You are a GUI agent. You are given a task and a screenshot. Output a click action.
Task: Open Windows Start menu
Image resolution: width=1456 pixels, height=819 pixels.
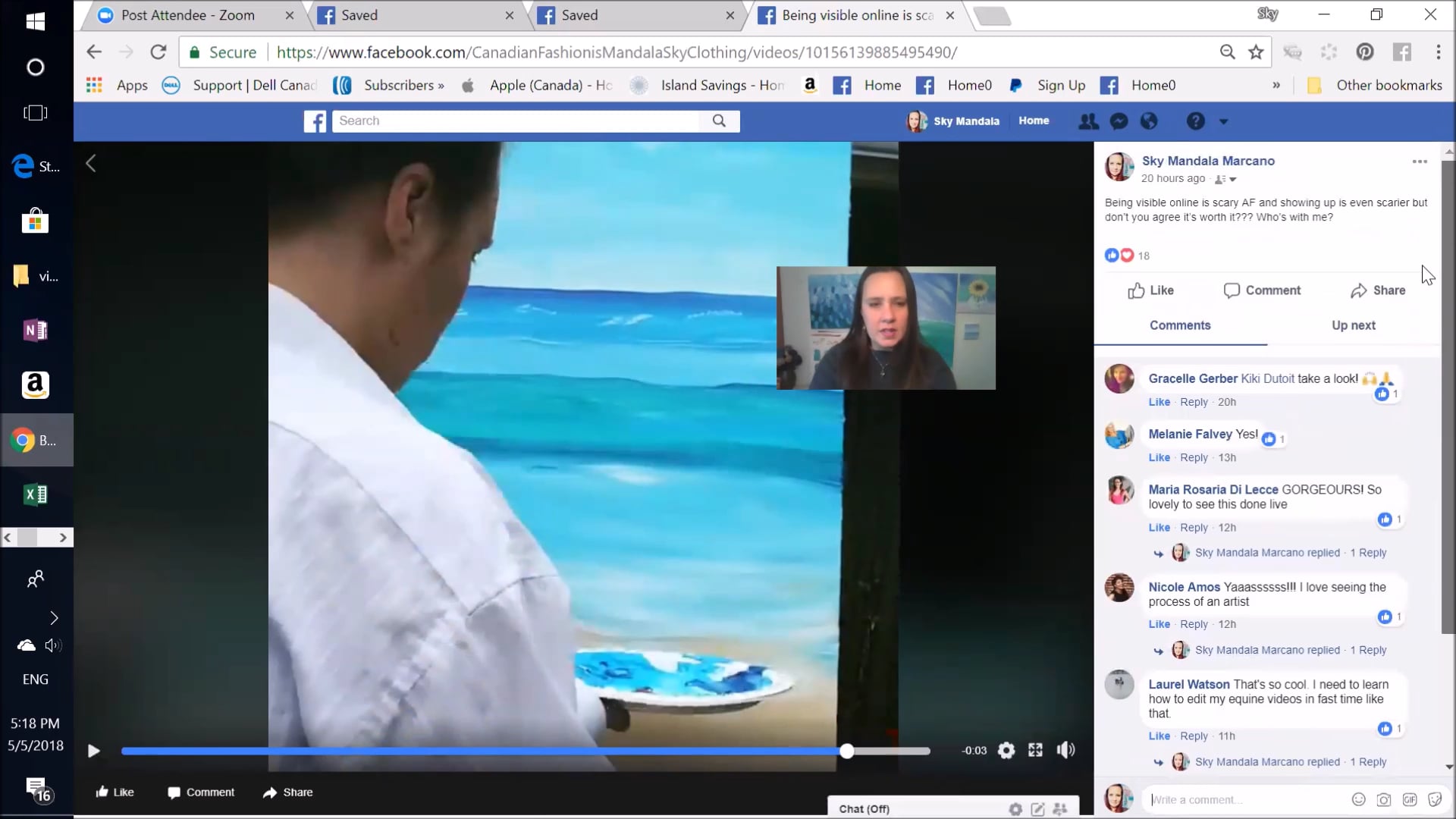36,21
